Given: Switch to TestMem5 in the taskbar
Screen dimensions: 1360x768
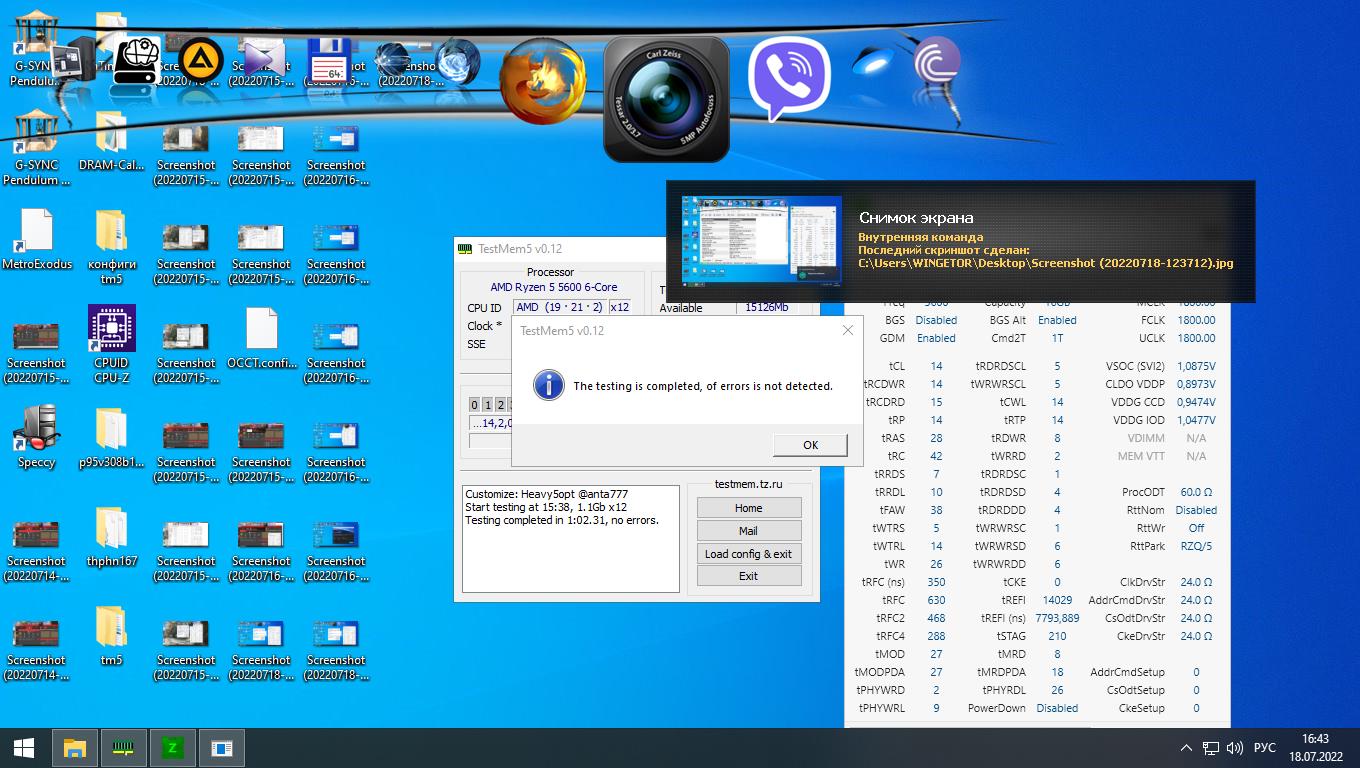Looking at the screenshot, I should pos(124,748).
